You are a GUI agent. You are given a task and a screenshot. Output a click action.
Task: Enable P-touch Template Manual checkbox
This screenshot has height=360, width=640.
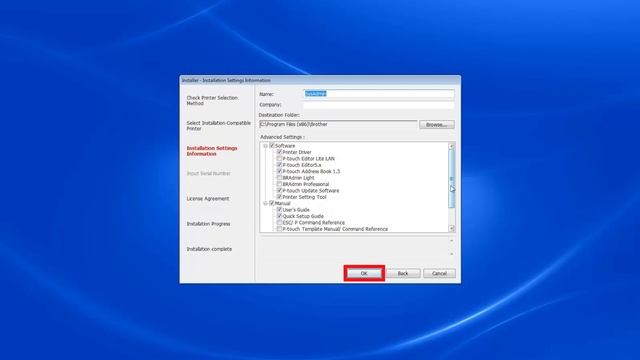pos(280,229)
